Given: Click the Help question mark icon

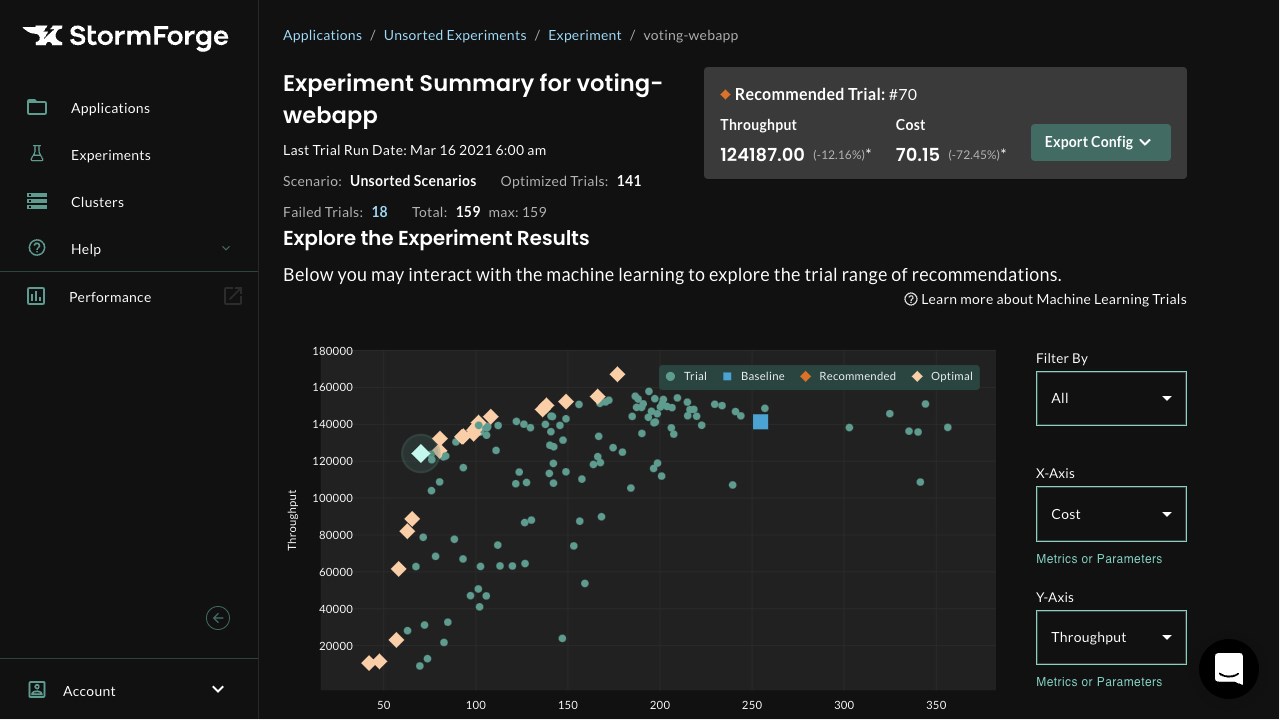Looking at the screenshot, I should point(37,248).
